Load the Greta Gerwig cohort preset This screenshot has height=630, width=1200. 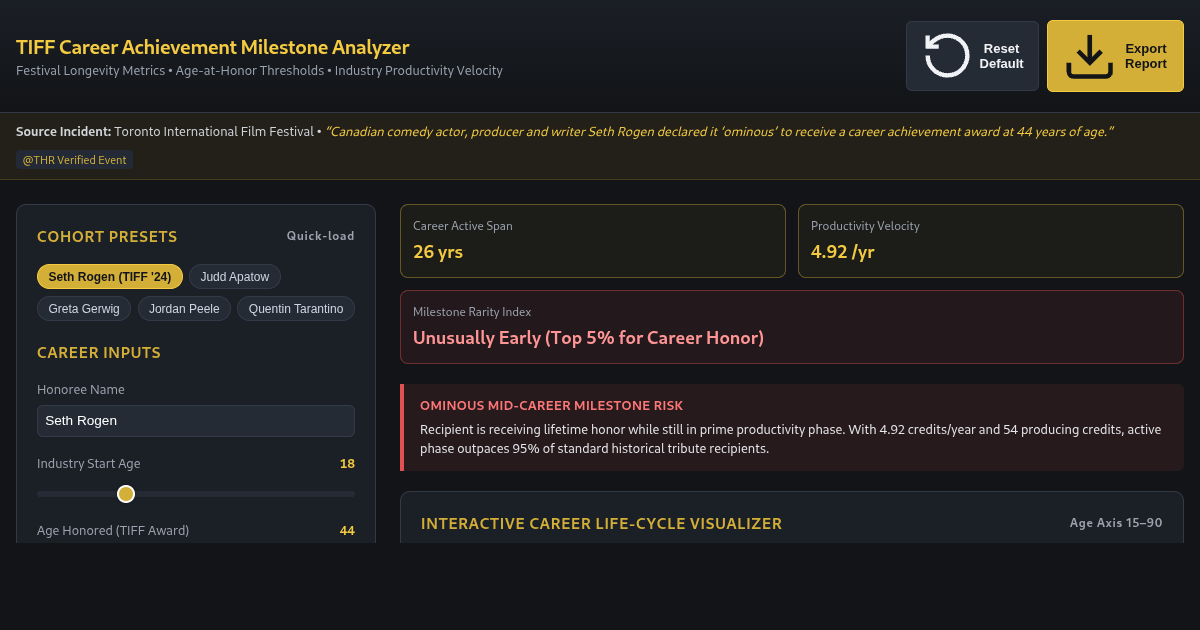click(x=84, y=309)
